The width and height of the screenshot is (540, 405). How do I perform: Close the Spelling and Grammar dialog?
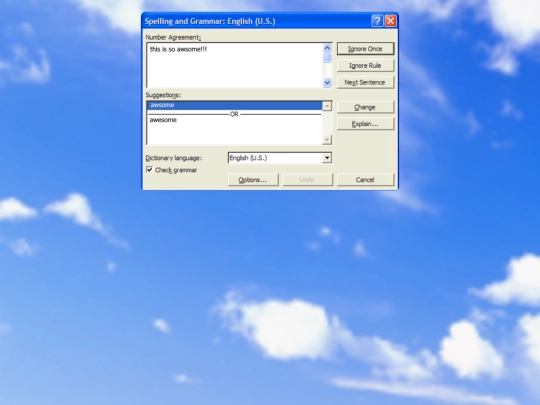coord(391,21)
